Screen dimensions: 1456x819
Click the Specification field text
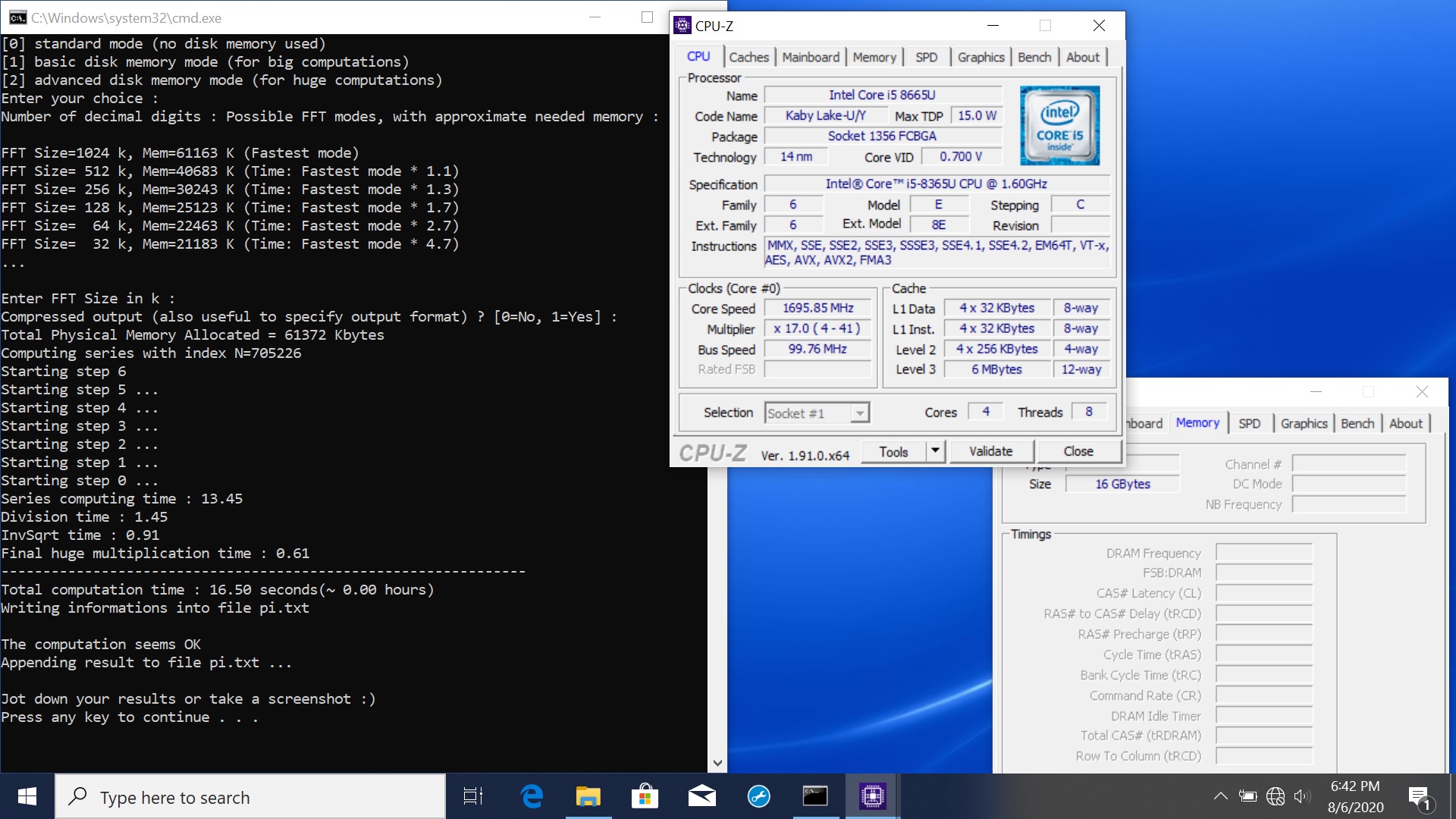coord(937,184)
